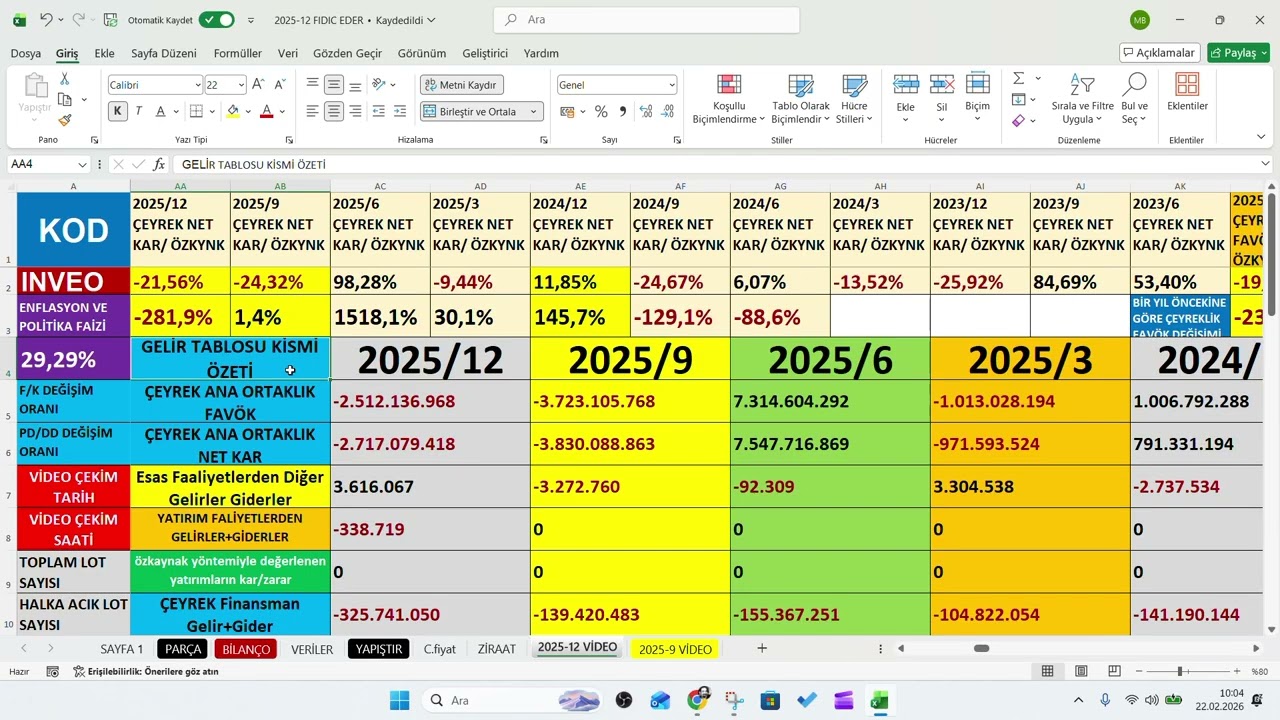Apply the red font color A
This screenshot has width=1280, height=720.
pos(267,111)
